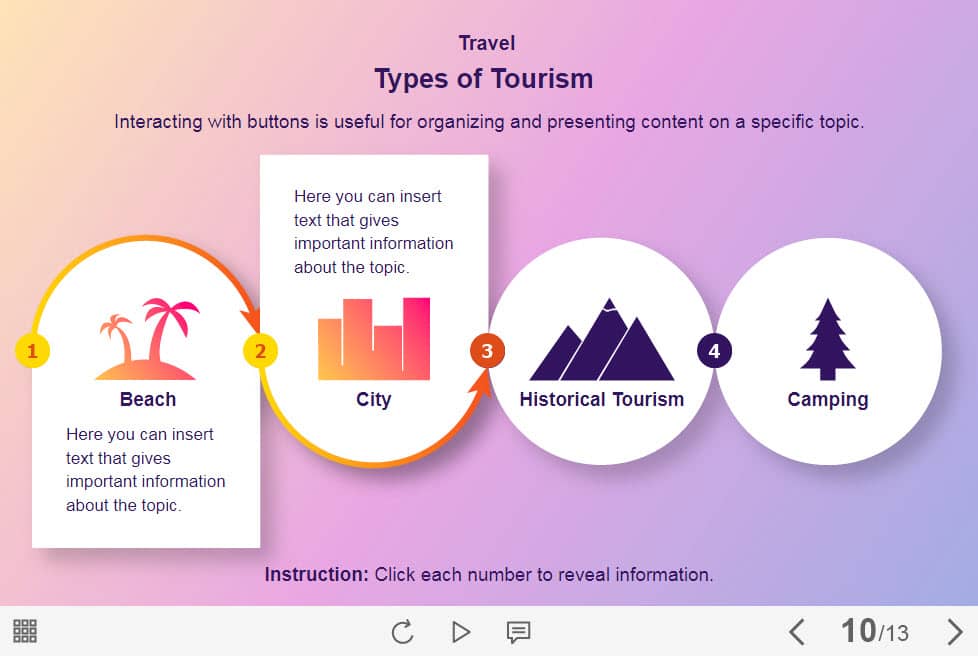Image resolution: width=978 pixels, height=656 pixels.
Task: Select the pine tree Camping icon
Action: pos(827,339)
